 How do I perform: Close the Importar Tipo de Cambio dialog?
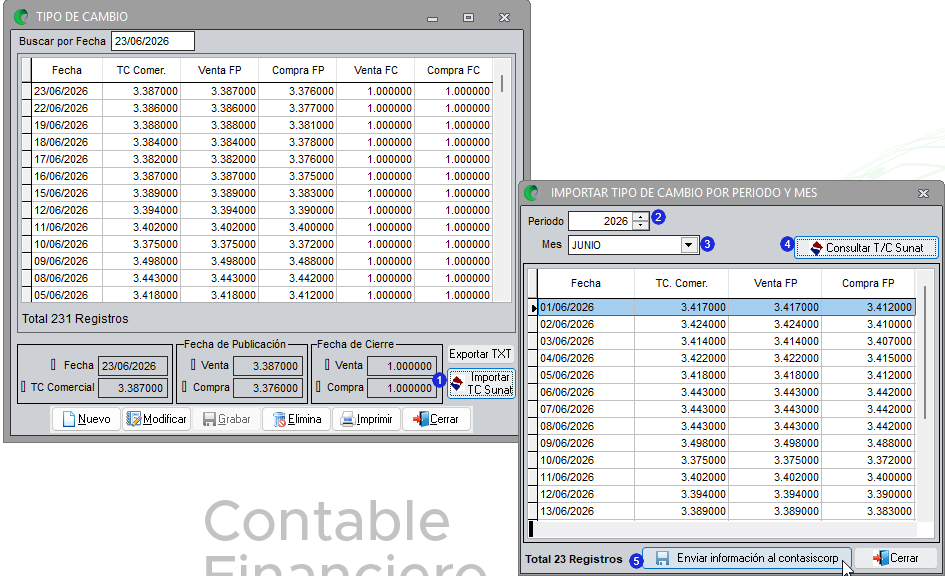[x=923, y=193]
